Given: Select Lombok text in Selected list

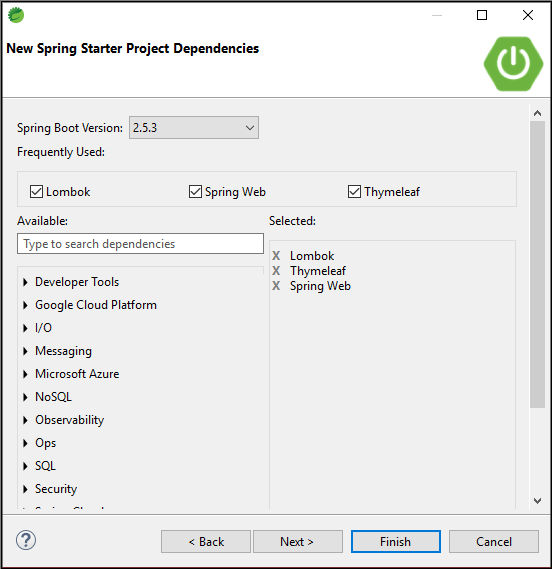Looking at the screenshot, I should pyautogui.click(x=312, y=256).
